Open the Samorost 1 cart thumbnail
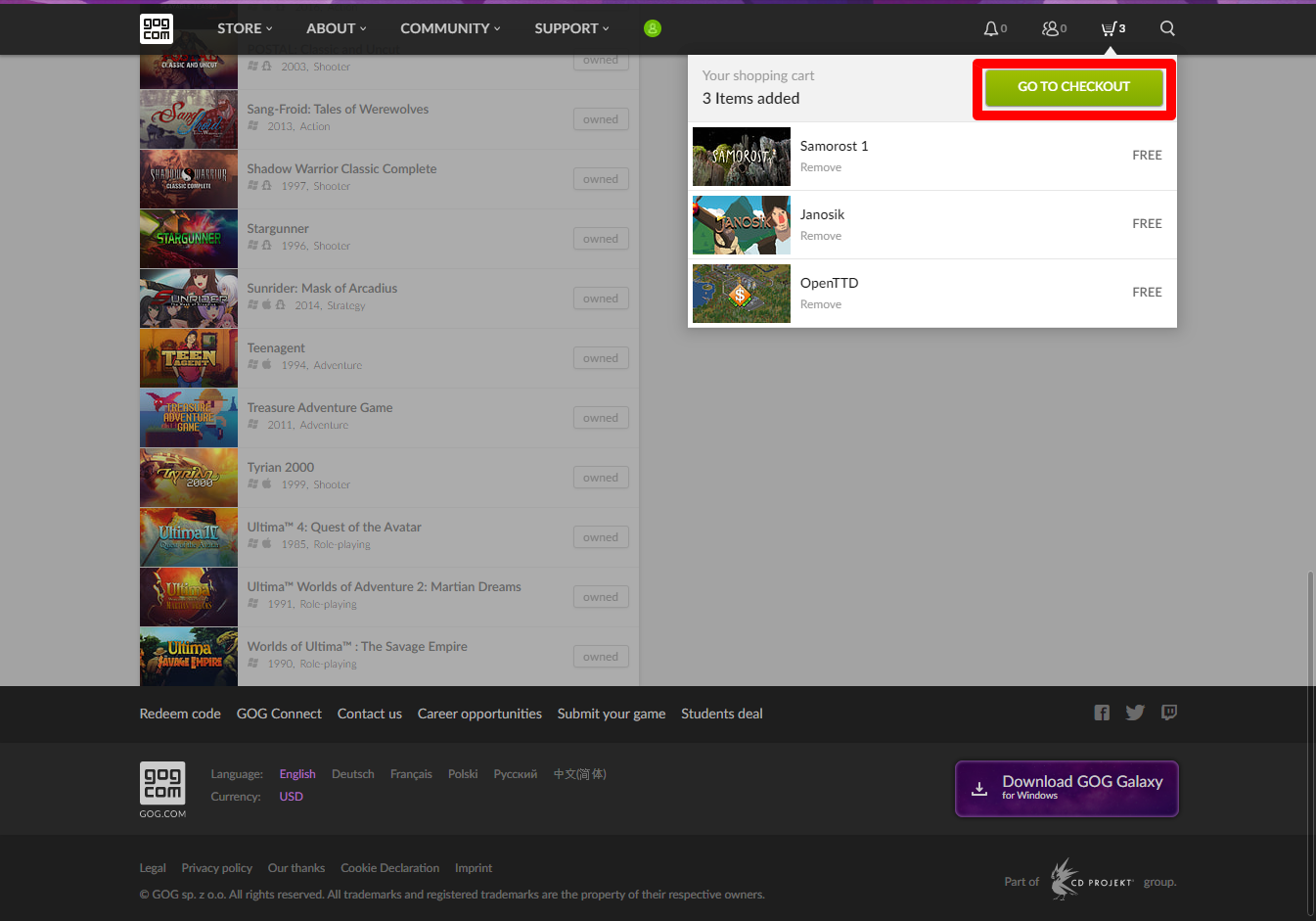The image size is (1316, 921). click(x=741, y=157)
